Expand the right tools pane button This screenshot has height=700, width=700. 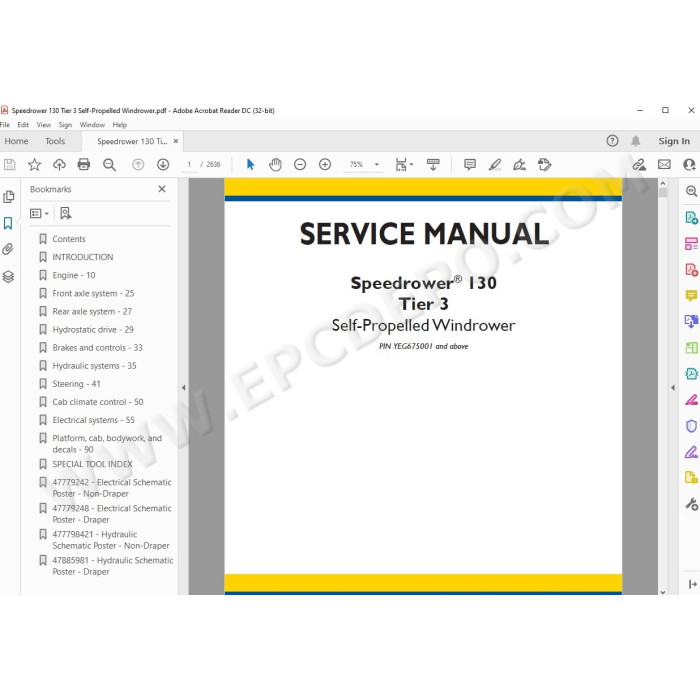pyautogui.click(x=693, y=584)
